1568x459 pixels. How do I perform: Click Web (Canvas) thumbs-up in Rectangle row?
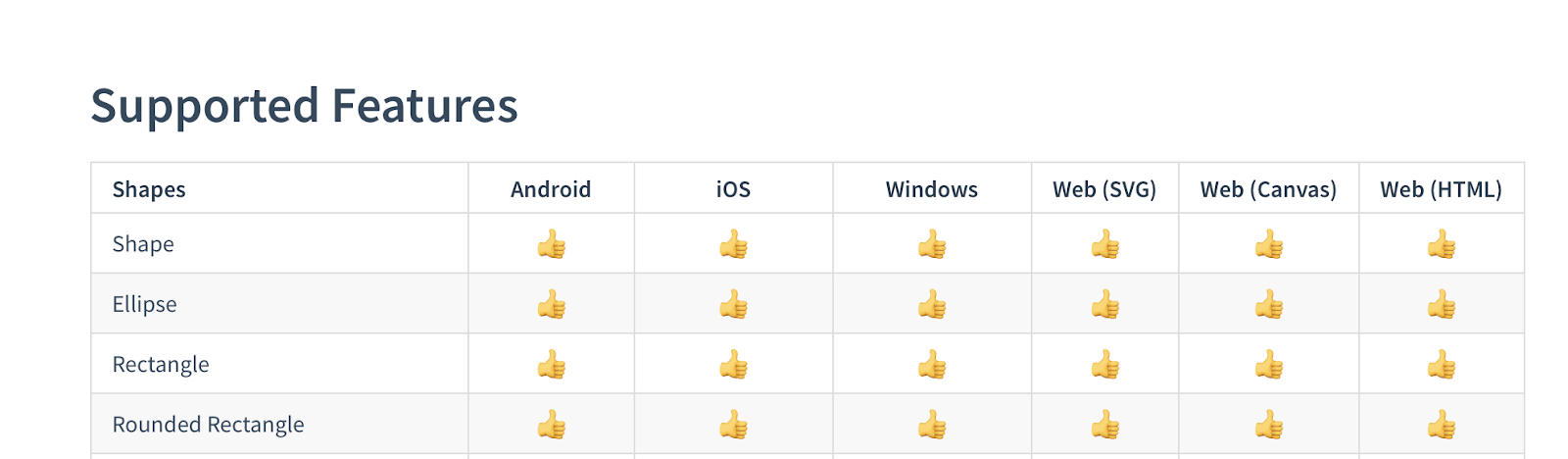[1269, 365]
